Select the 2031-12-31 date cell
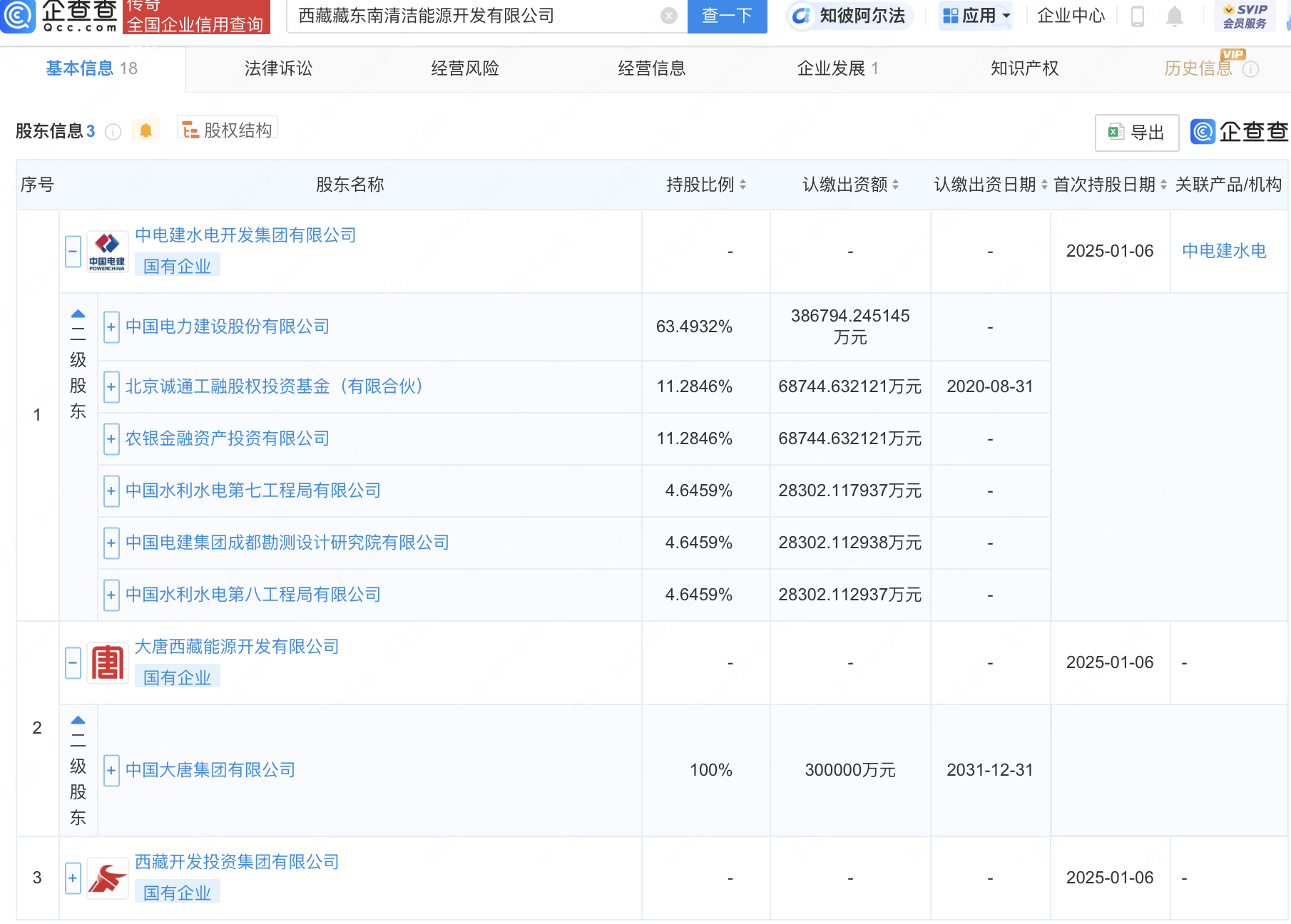This screenshot has height=924, width=1291. [990, 770]
